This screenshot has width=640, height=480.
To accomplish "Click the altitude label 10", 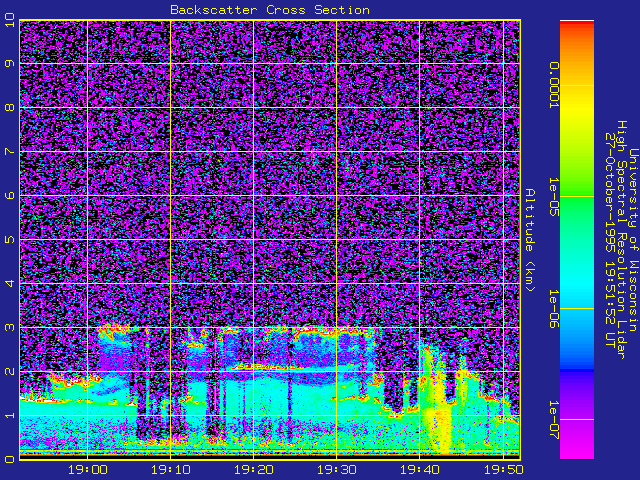I will tap(10, 20).
